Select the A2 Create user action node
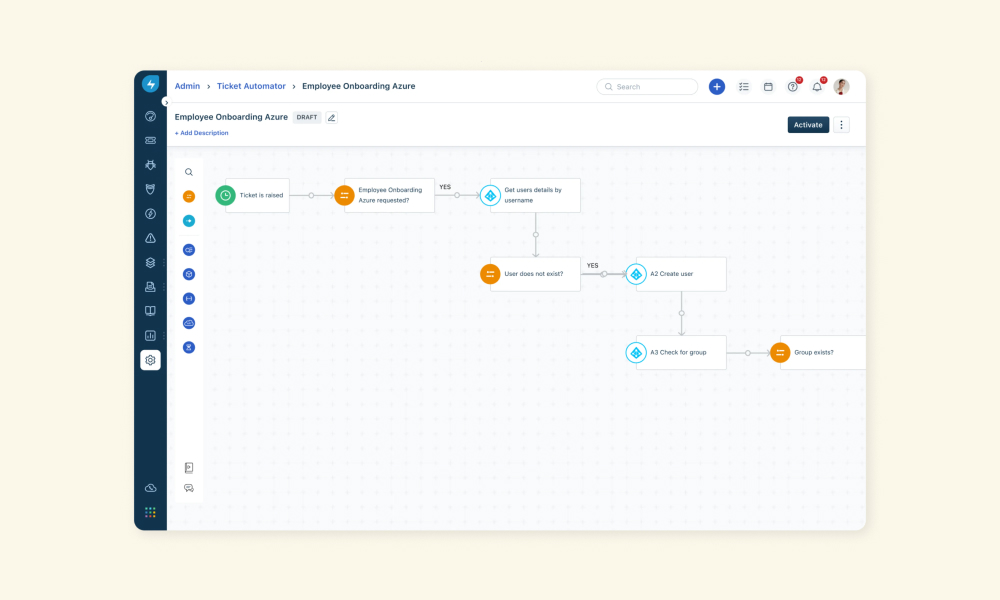Screen dimensions: 1000x600 [x=681, y=274]
